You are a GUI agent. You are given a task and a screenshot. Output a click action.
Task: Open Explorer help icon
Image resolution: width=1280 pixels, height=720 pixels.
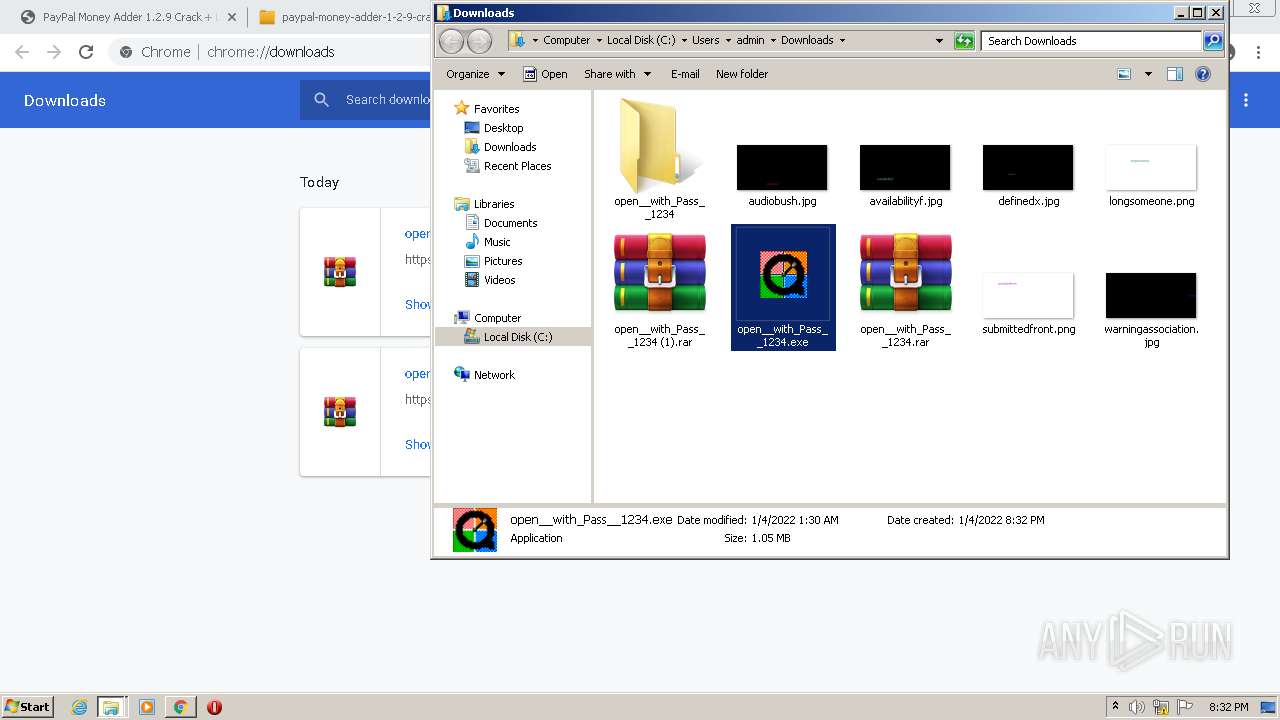pyautogui.click(x=1203, y=74)
